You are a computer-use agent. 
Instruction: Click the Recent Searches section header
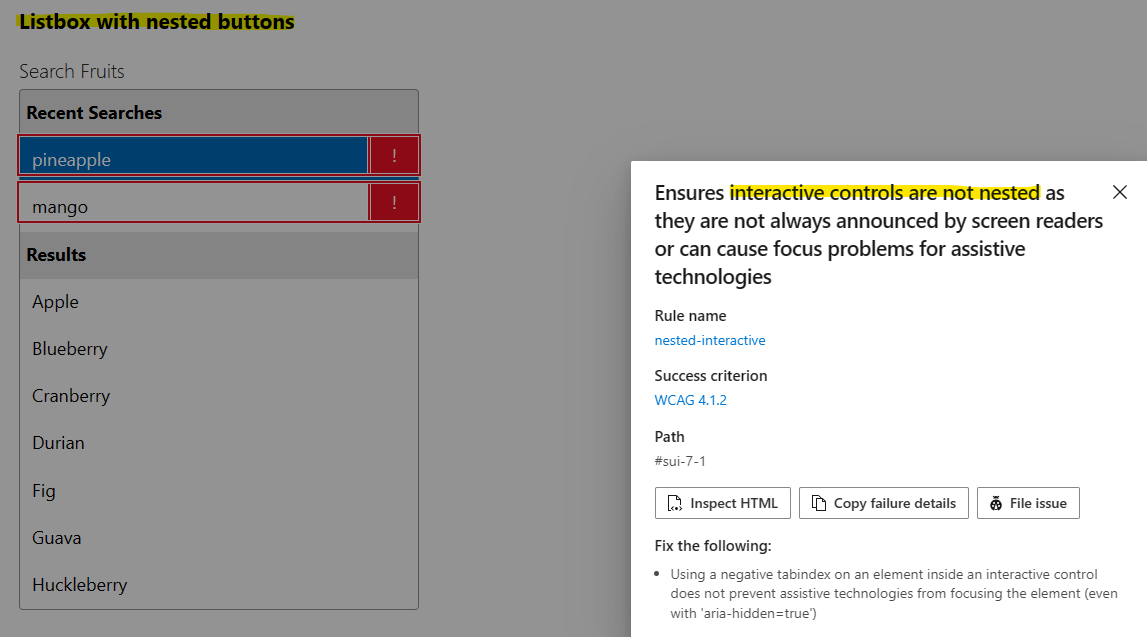tap(94, 113)
